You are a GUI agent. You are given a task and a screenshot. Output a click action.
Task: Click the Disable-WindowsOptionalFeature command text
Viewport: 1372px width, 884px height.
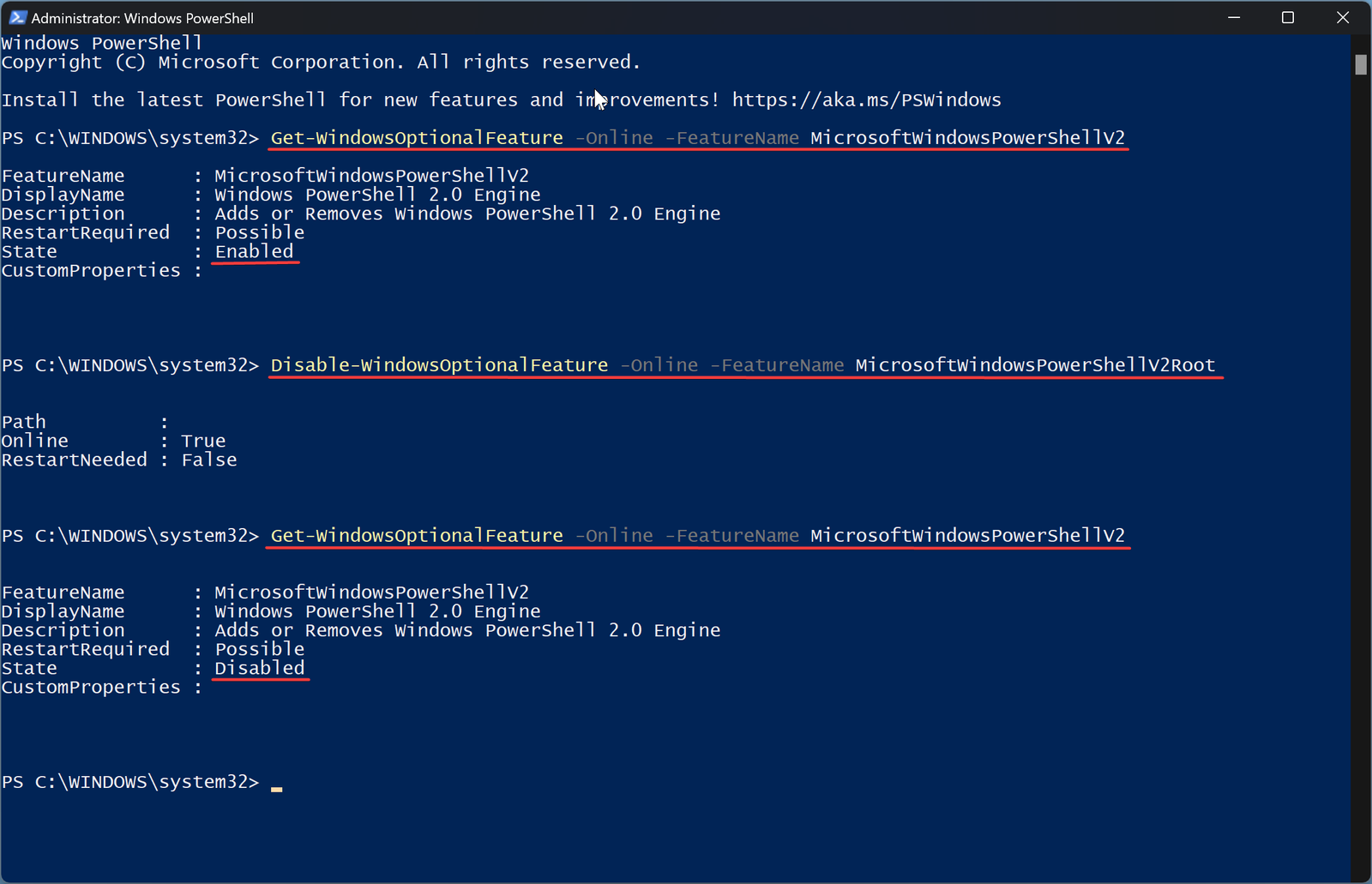point(439,365)
